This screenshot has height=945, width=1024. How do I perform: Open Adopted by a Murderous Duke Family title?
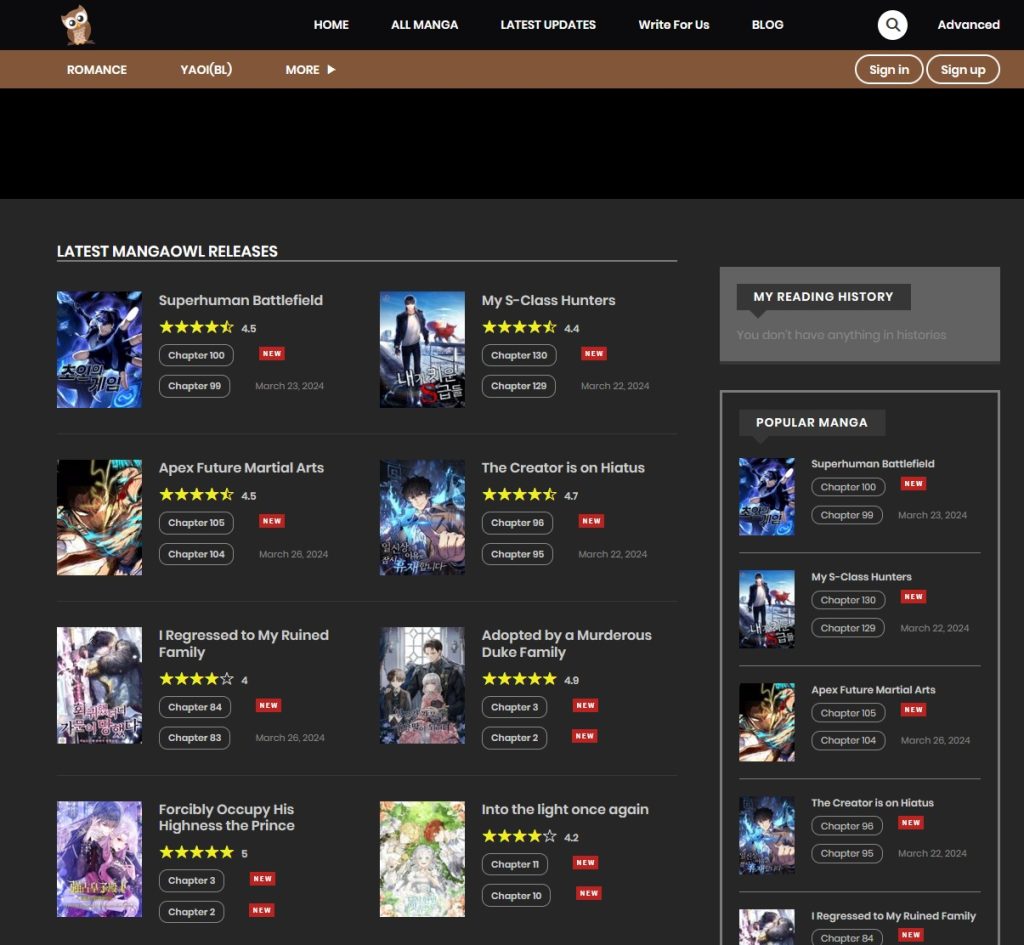coord(566,643)
